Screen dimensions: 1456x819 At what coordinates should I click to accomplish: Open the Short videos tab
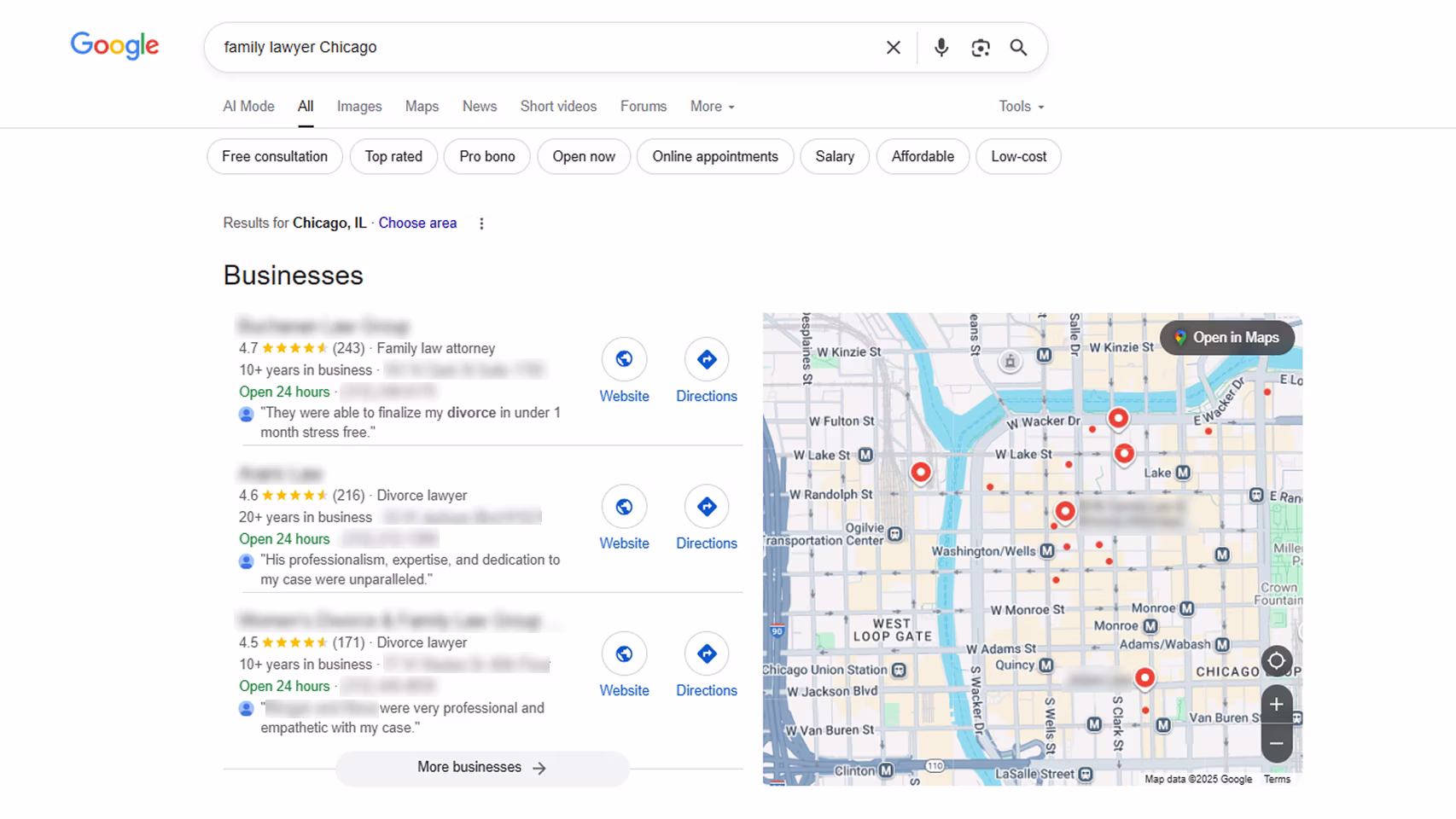tap(558, 107)
